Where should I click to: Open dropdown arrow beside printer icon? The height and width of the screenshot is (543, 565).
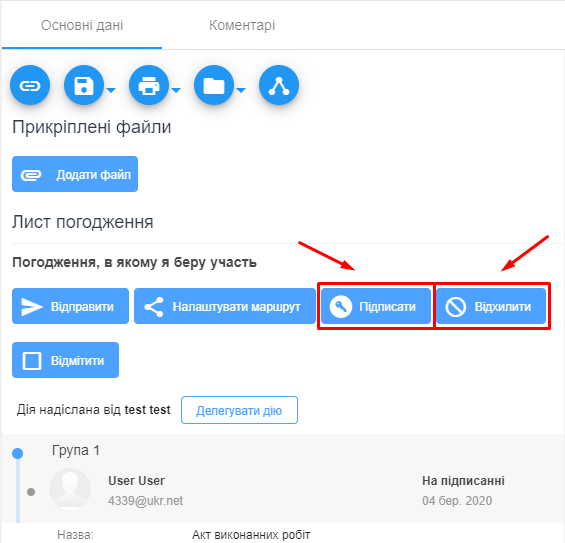(176, 90)
